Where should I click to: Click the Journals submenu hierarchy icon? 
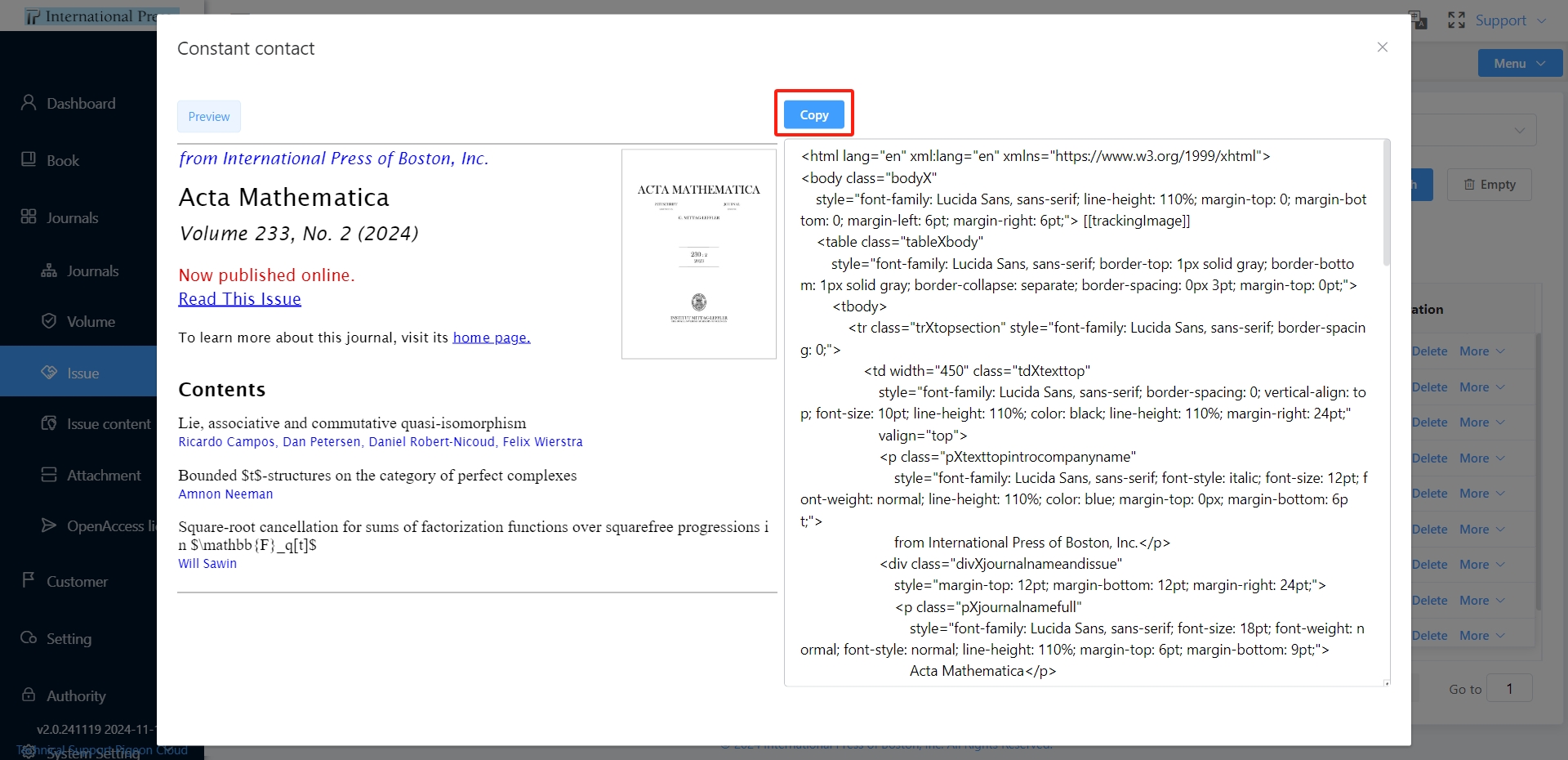point(49,270)
